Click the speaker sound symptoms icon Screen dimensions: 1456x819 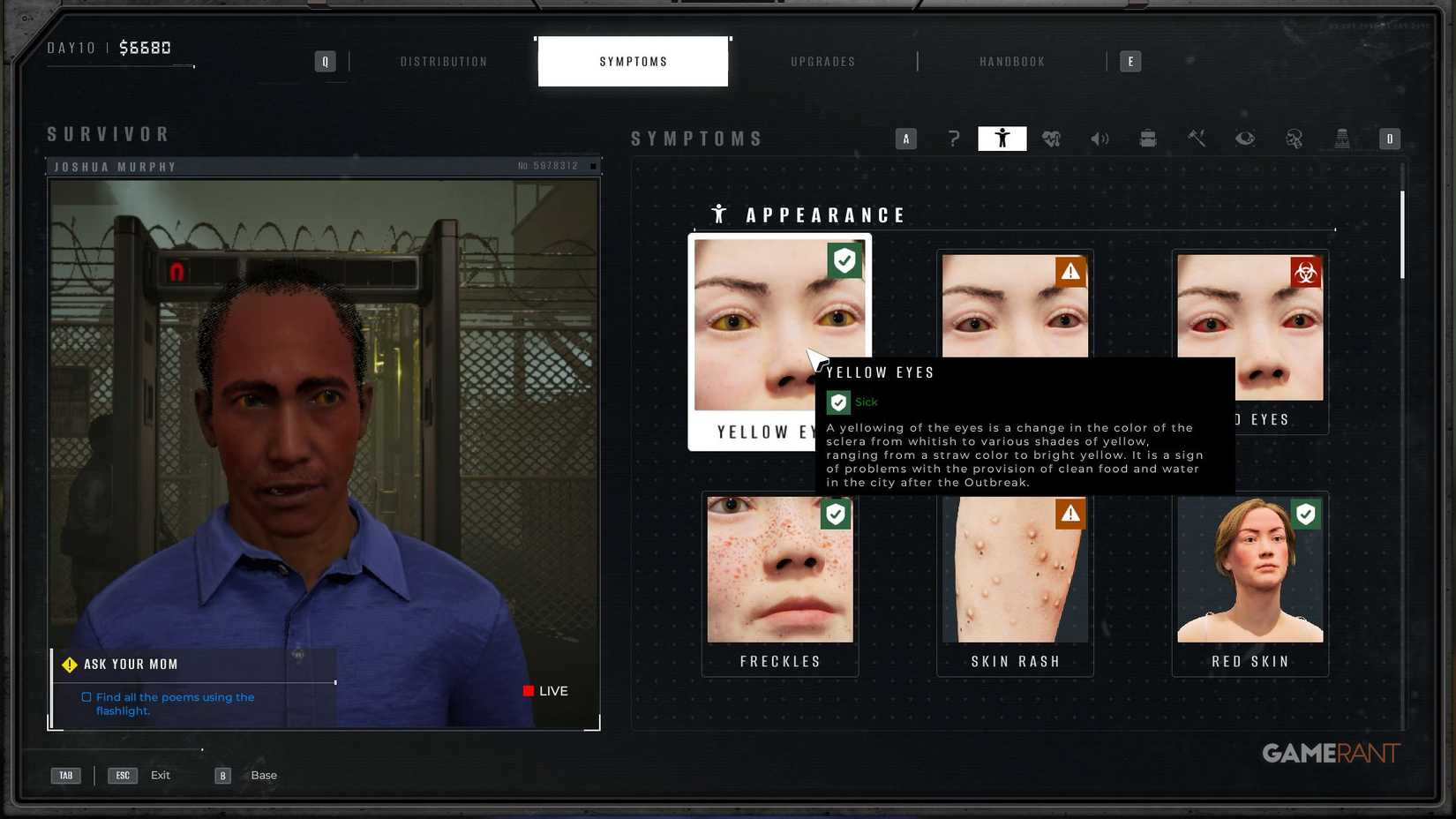click(1100, 139)
